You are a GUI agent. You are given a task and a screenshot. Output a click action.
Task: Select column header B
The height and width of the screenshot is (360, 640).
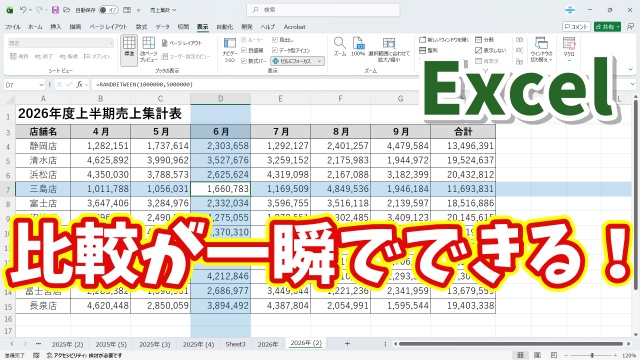tap(100, 99)
